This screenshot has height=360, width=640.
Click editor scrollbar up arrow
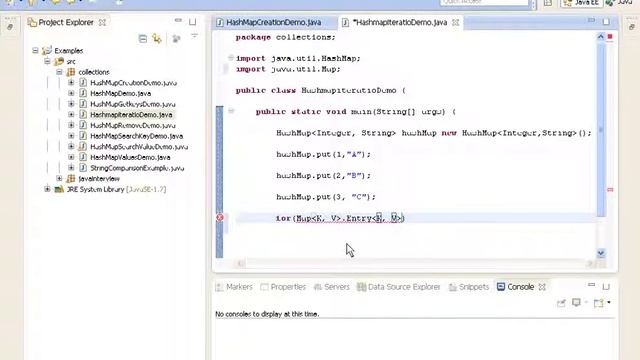(600, 37)
